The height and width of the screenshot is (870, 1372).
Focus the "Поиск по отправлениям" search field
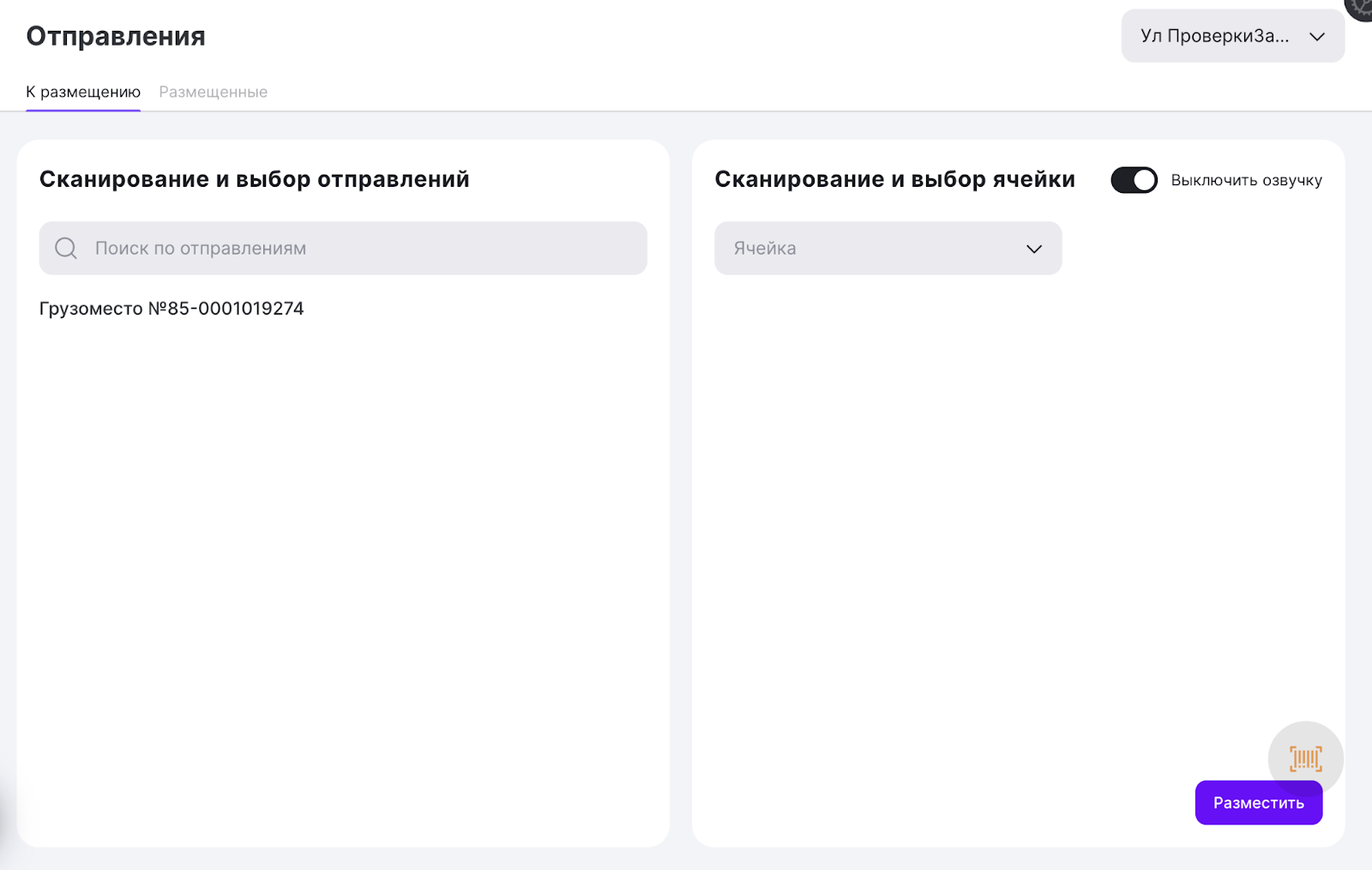click(360, 249)
